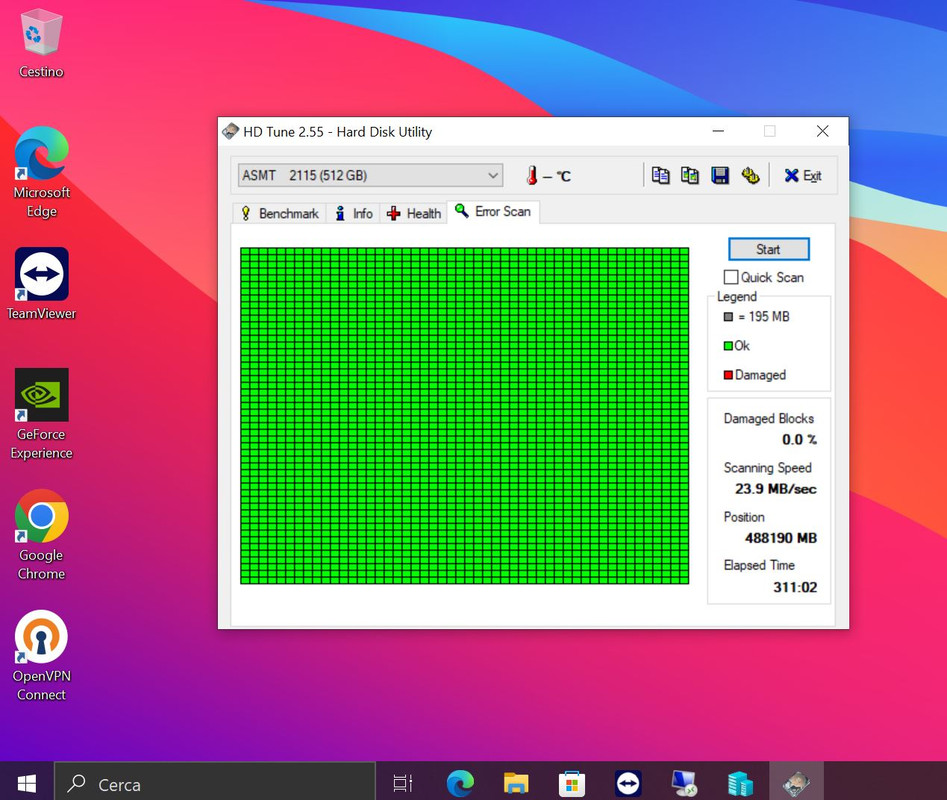
Task: Open HD Tune options icon
Action: 750,176
